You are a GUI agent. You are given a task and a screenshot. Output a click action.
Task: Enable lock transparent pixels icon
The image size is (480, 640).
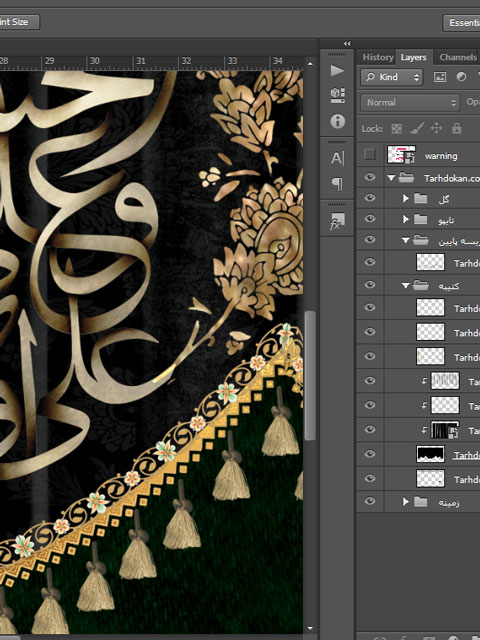point(396,129)
